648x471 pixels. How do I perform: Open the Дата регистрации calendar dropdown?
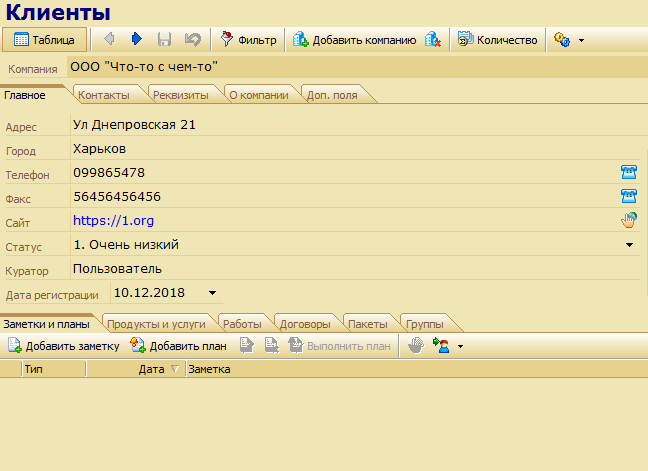[x=212, y=293]
